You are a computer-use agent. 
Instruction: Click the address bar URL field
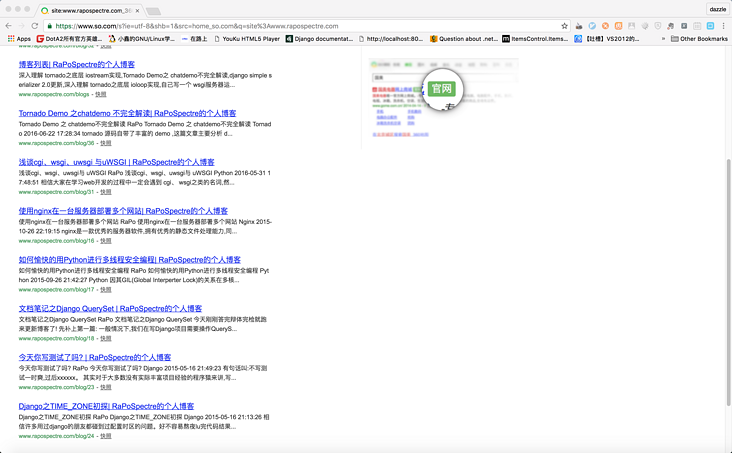tap(300, 26)
